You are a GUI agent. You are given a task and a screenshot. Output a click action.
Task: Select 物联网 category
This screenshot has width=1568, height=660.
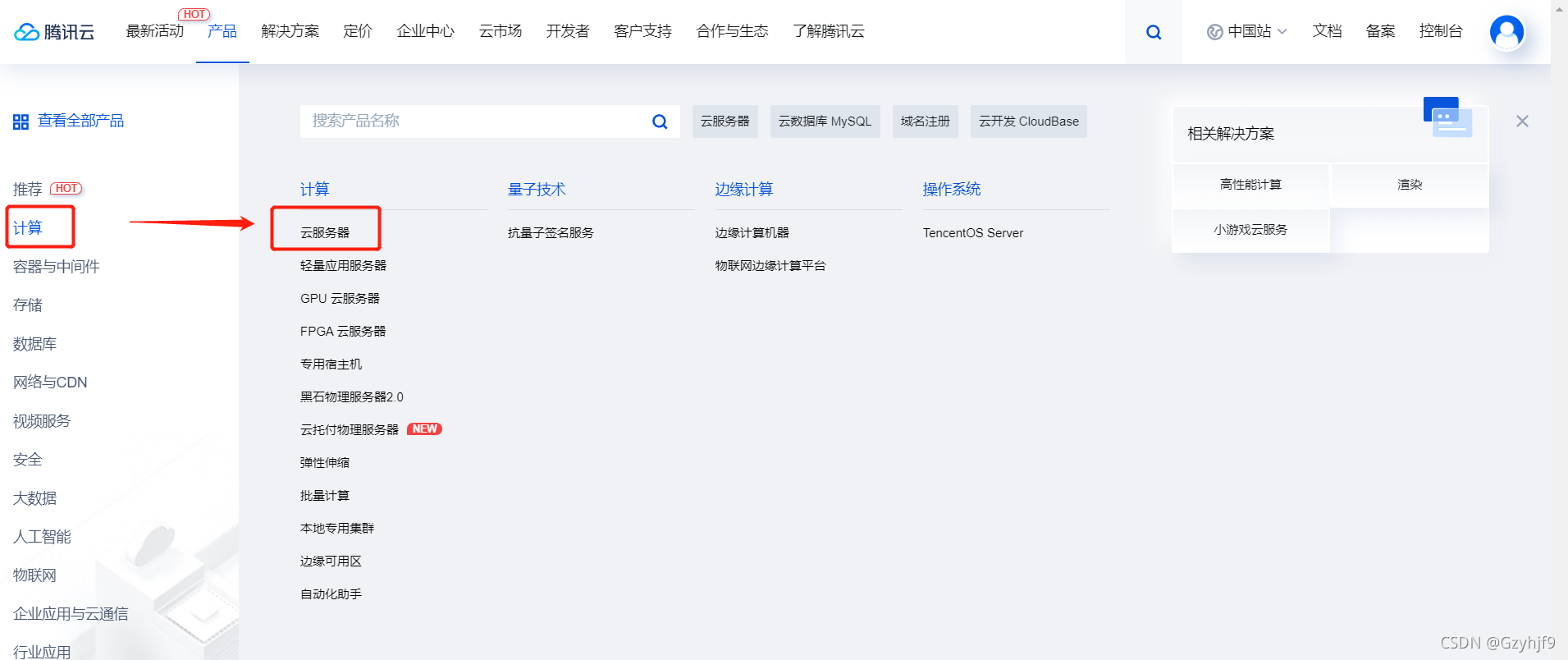(x=35, y=575)
